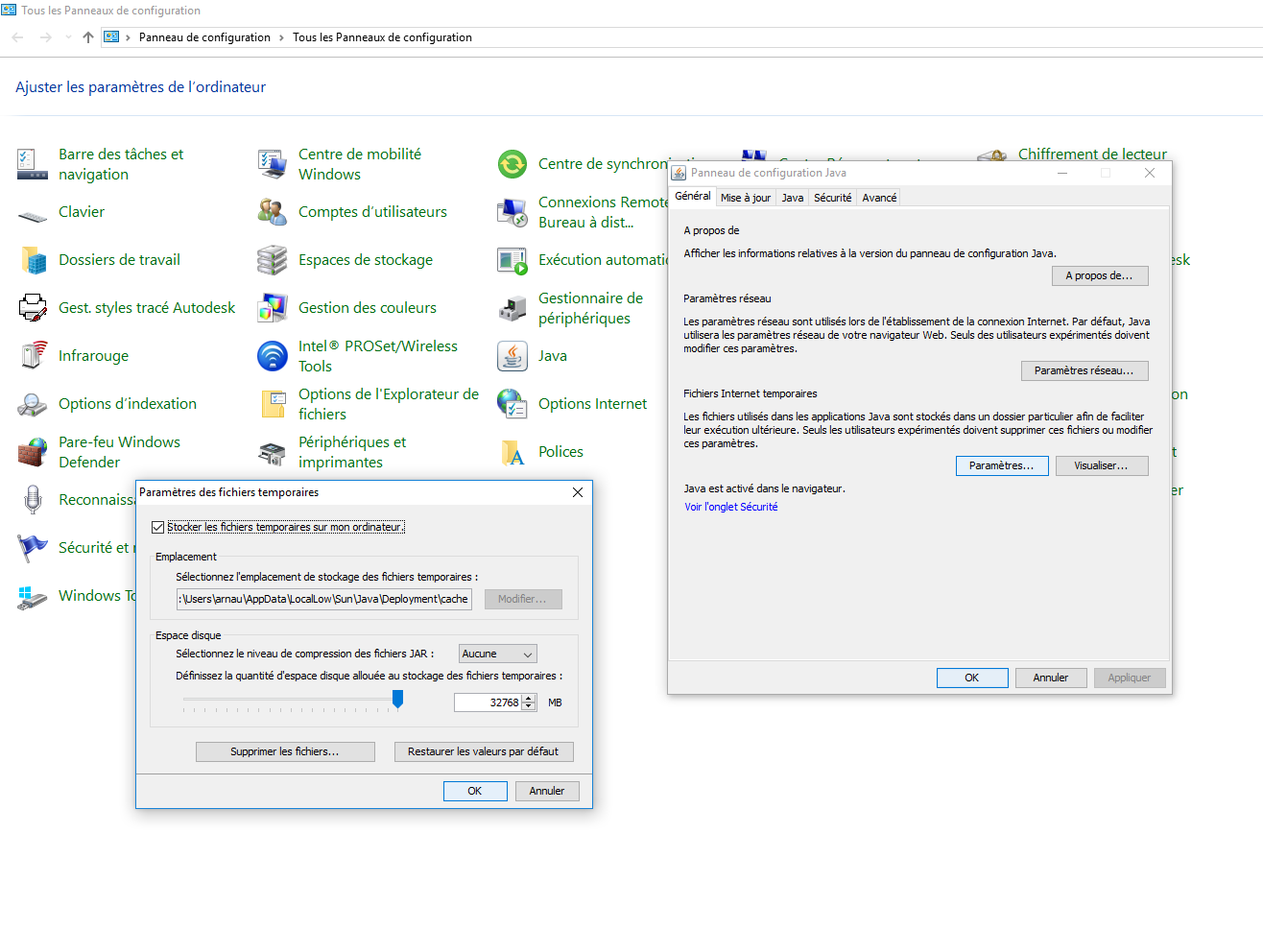Open the Espaces de stockage icon
This screenshot has width=1263, height=952.
pos(273,260)
